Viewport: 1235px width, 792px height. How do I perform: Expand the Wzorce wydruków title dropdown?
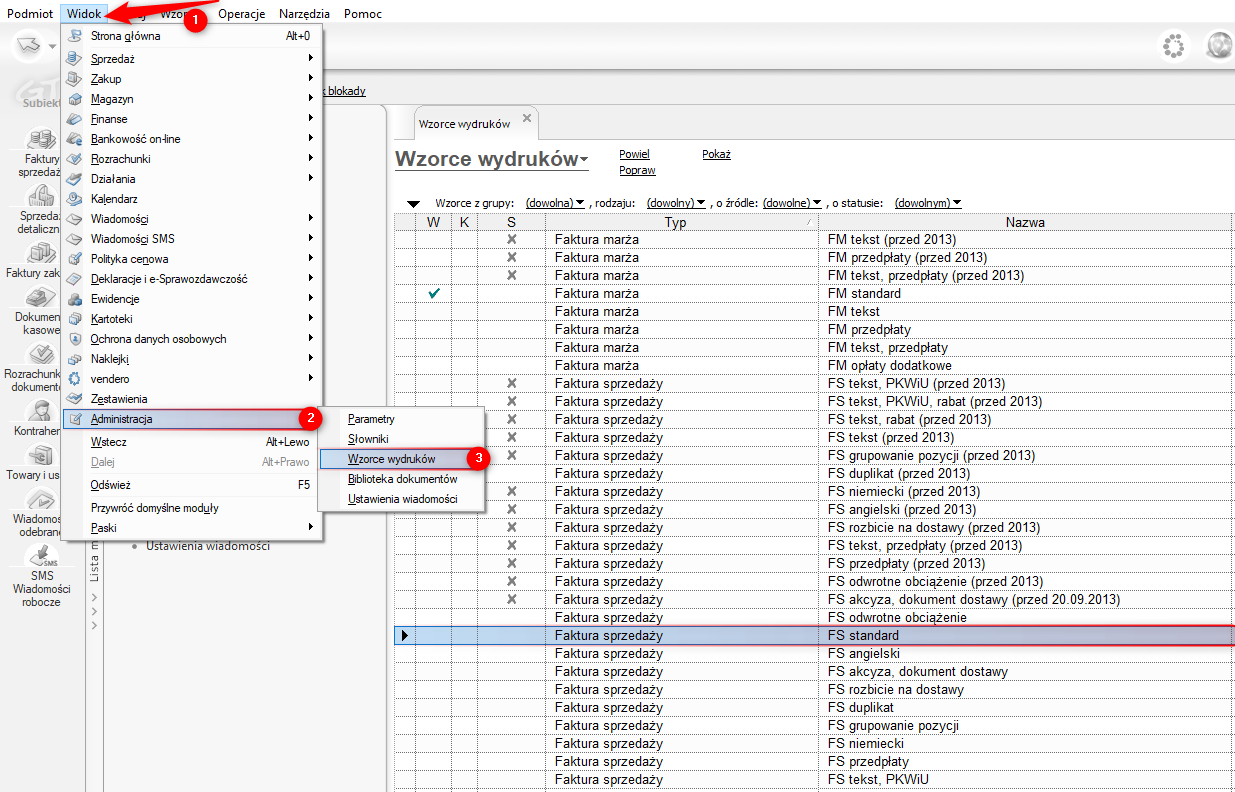[x=584, y=160]
